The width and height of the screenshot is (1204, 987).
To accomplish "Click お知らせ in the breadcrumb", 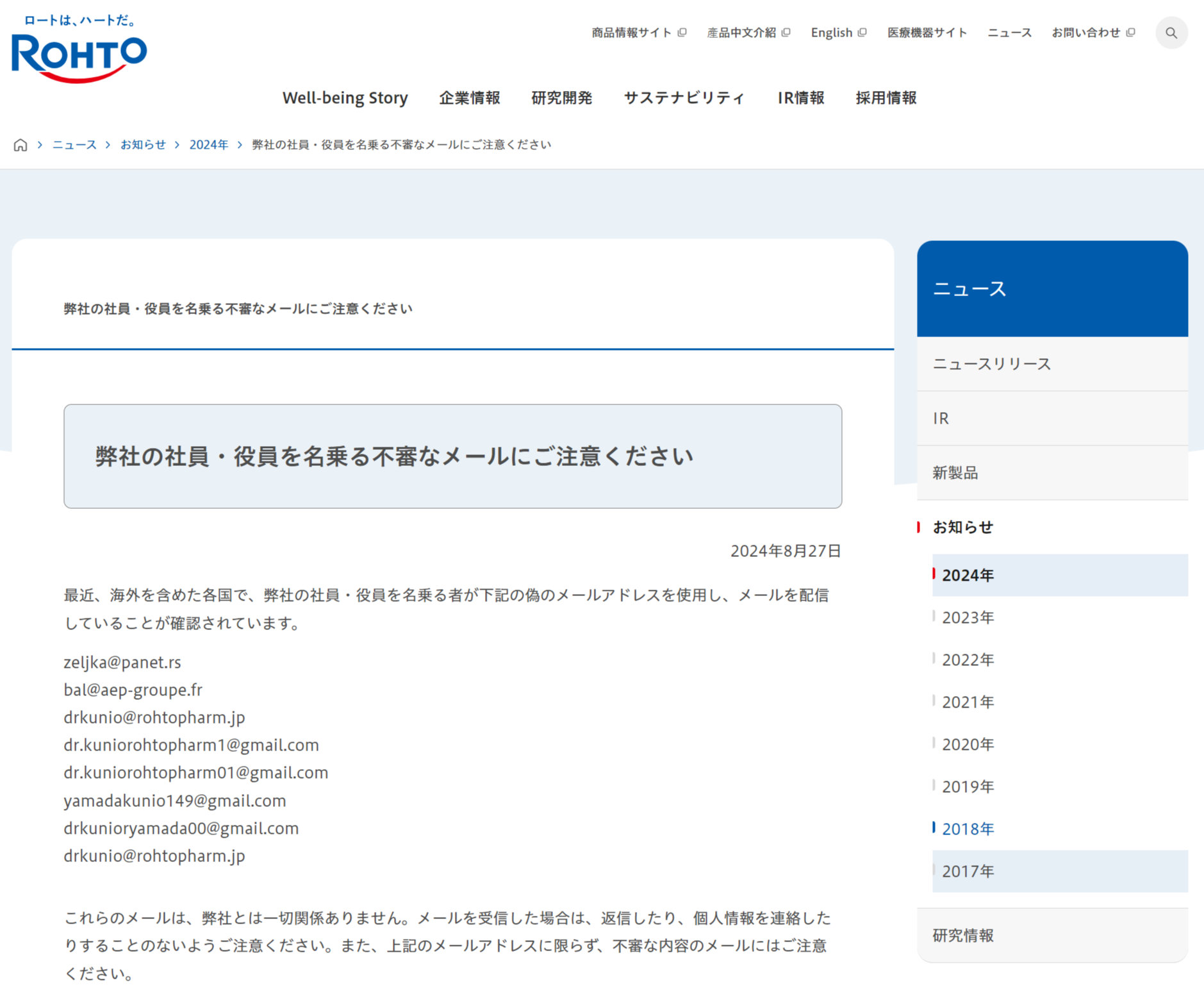I will (x=143, y=145).
